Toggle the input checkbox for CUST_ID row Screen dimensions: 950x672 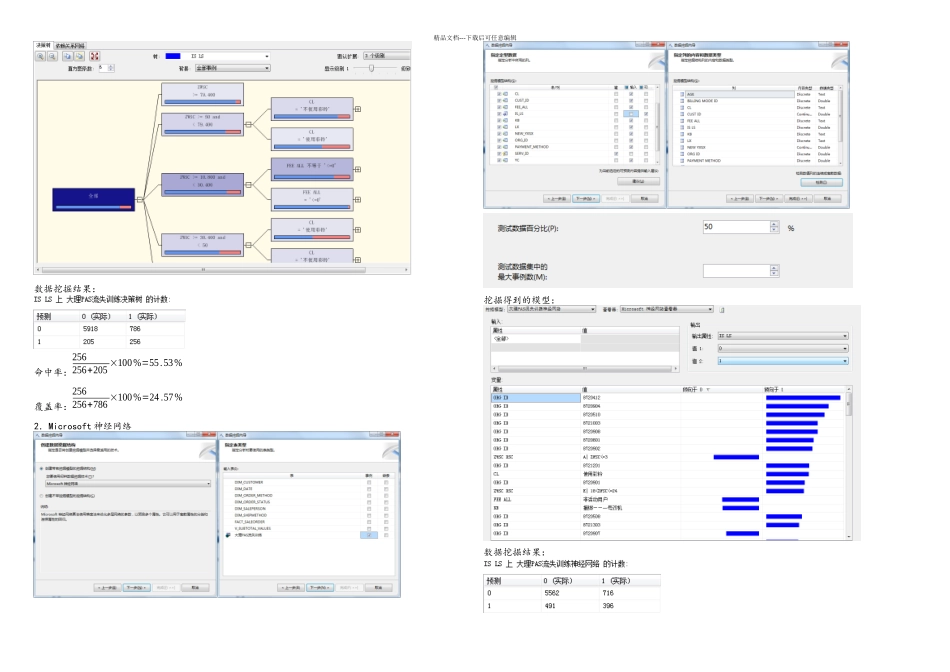631,100
